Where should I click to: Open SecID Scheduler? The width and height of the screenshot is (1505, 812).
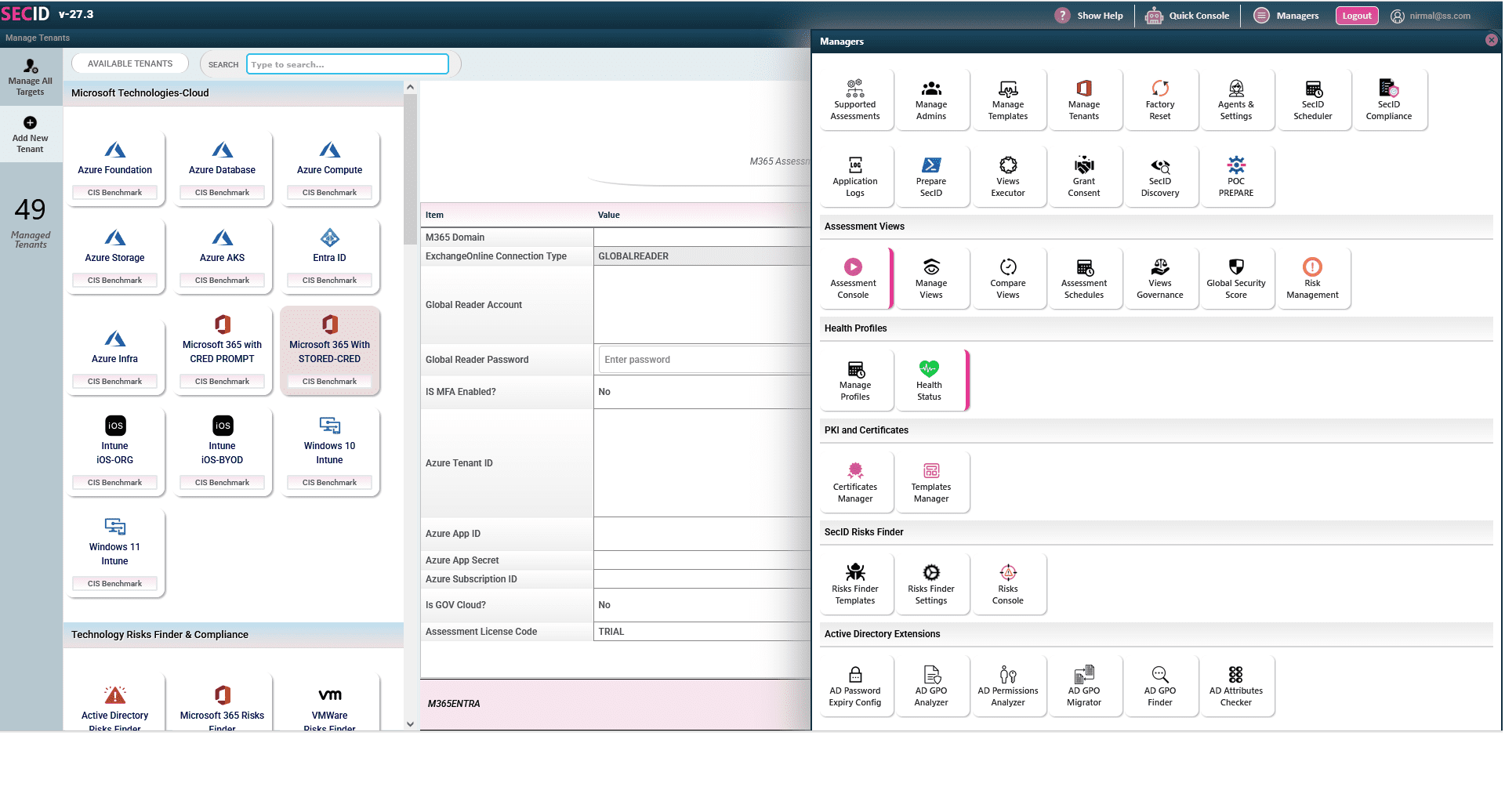(1313, 100)
